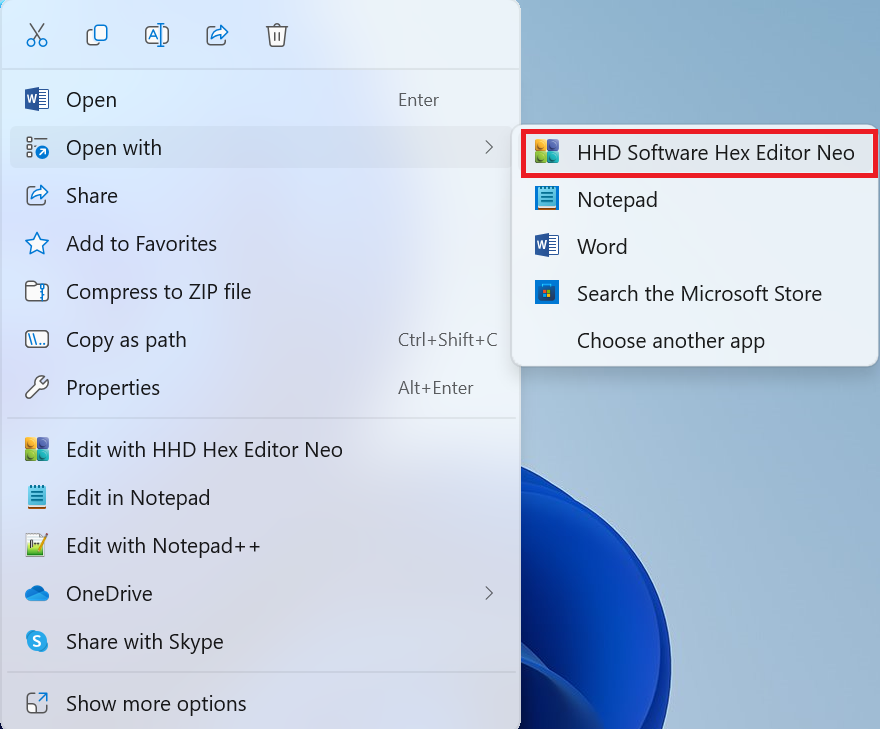Click the Open with list icon

(37, 148)
